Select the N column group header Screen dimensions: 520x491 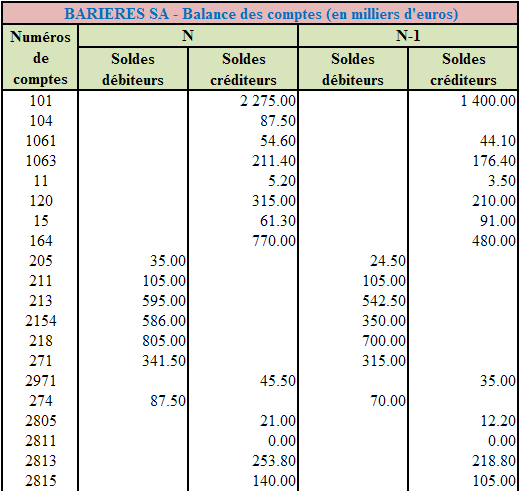[188, 36]
